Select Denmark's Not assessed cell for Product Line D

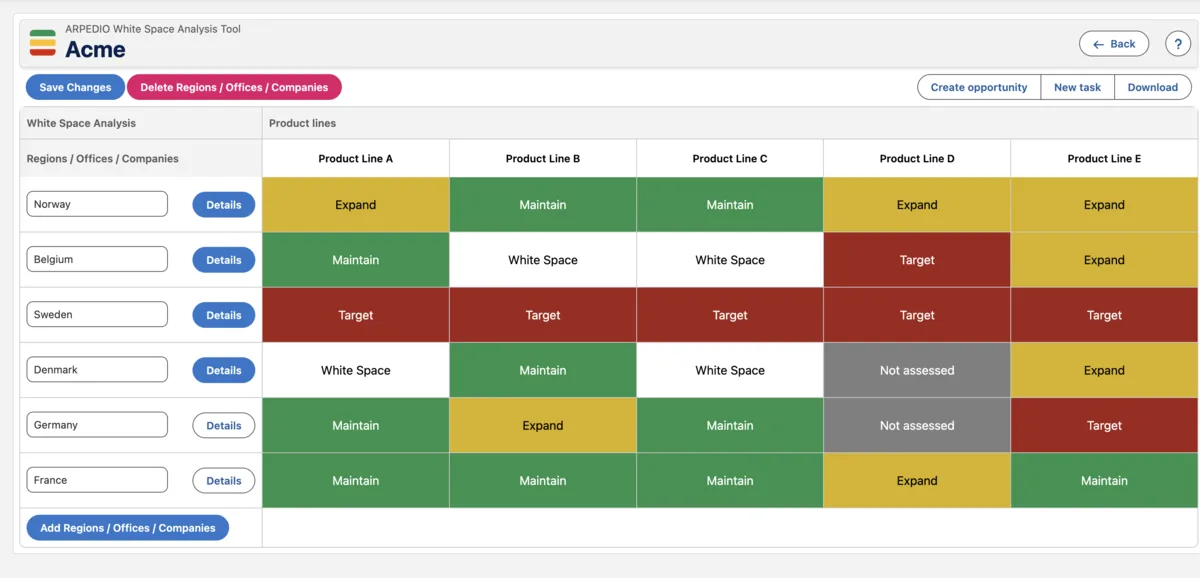click(916, 370)
